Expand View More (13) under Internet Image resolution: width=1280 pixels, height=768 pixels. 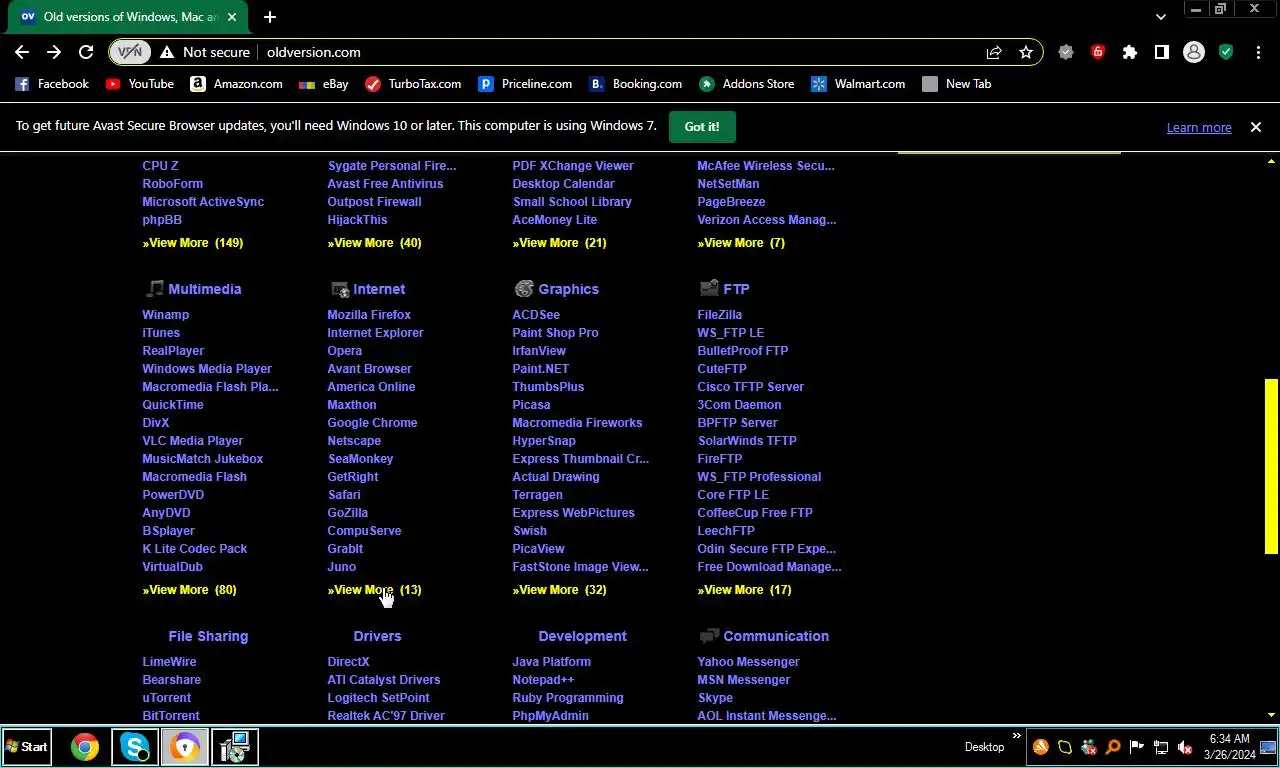click(x=374, y=590)
